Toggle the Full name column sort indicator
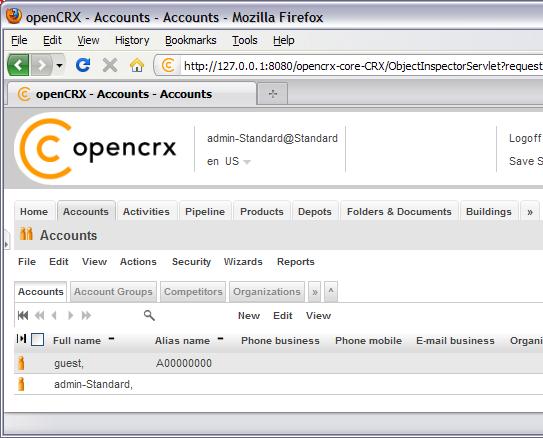This screenshot has width=543, height=438. pos(112,338)
